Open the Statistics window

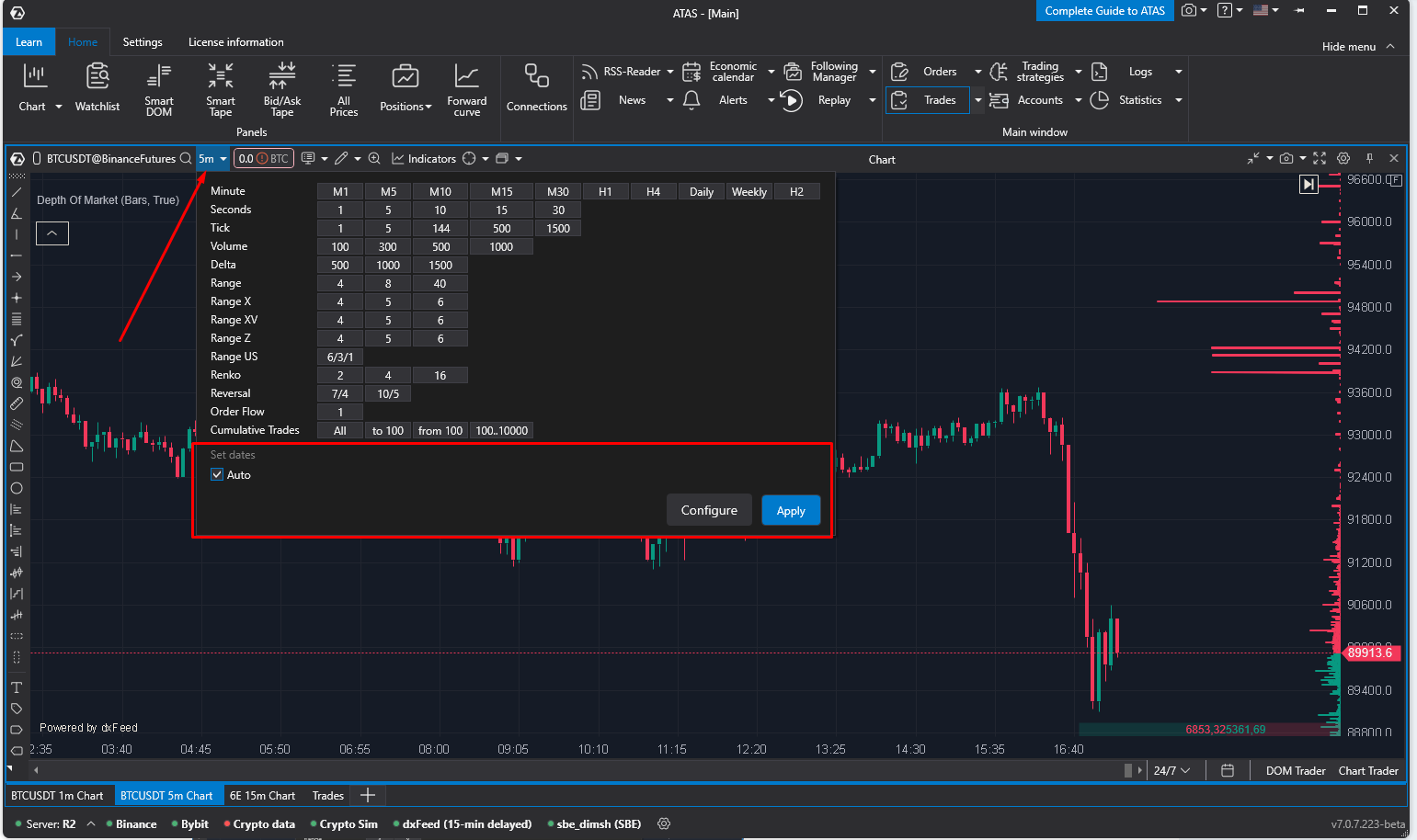click(x=1126, y=100)
